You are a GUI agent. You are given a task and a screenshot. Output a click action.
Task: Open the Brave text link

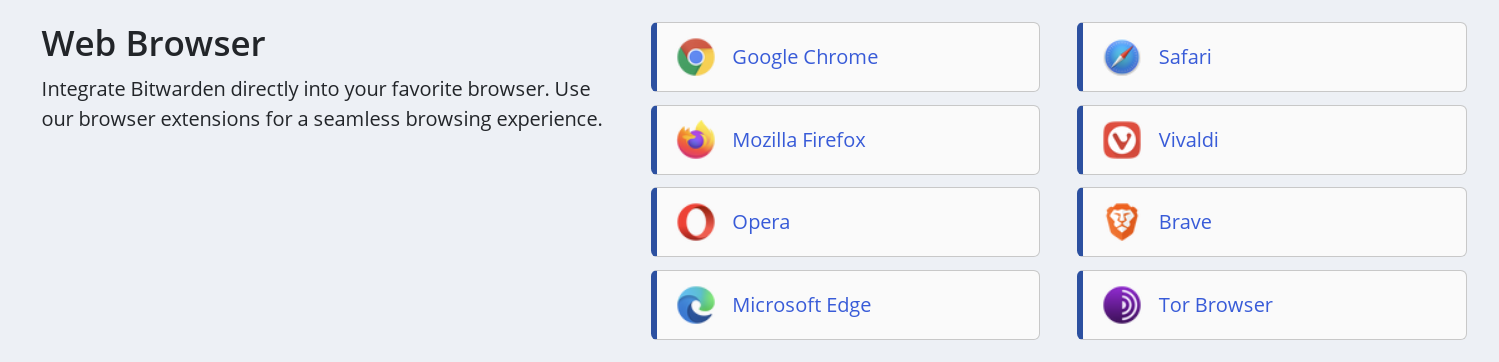click(x=1185, y=222)
